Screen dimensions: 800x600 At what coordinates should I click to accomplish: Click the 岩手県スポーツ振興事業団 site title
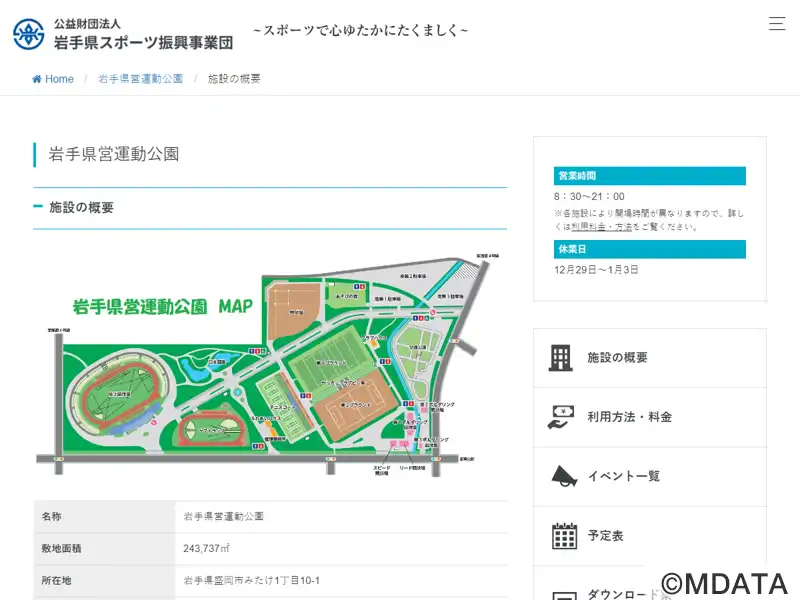[x=143, y=43]
